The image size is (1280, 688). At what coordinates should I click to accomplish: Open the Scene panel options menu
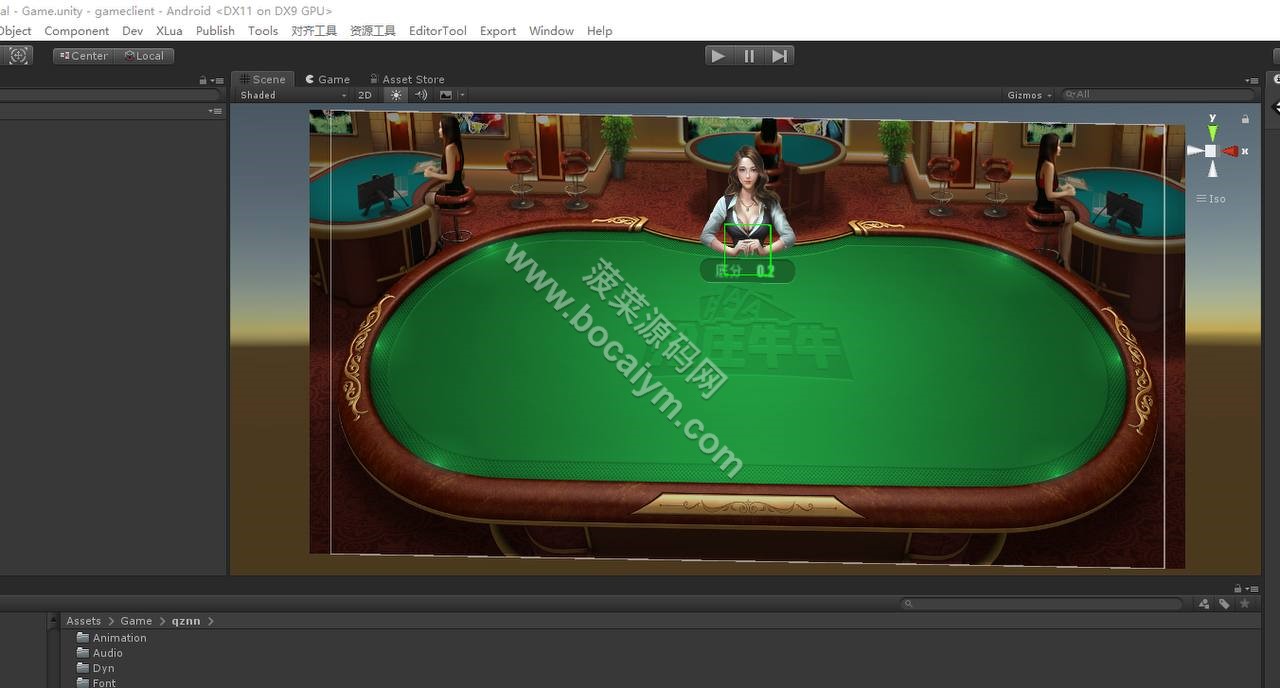coord(1252,80)
